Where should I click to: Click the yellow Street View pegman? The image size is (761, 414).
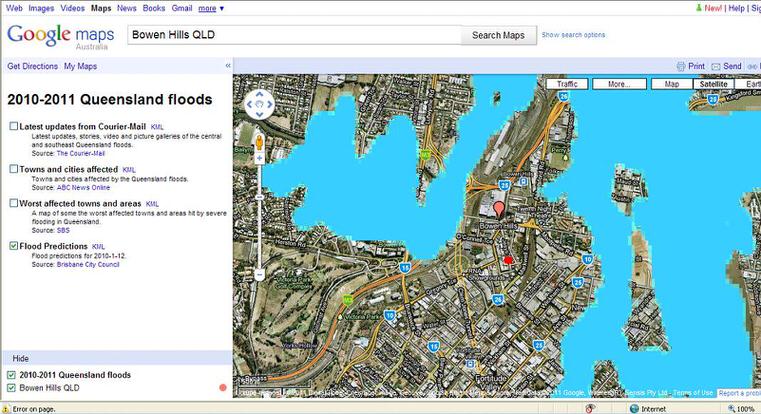click(259, 142)
